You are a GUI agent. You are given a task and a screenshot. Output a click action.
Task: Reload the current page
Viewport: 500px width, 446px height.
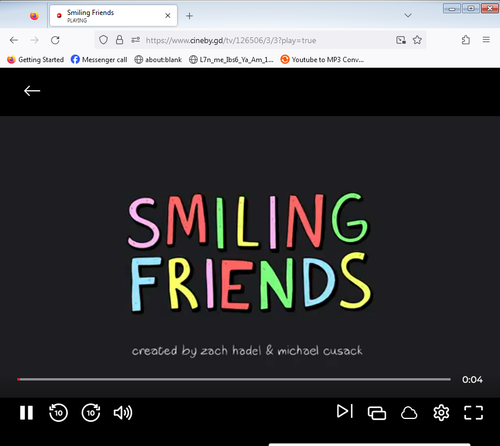coord(55,40)
